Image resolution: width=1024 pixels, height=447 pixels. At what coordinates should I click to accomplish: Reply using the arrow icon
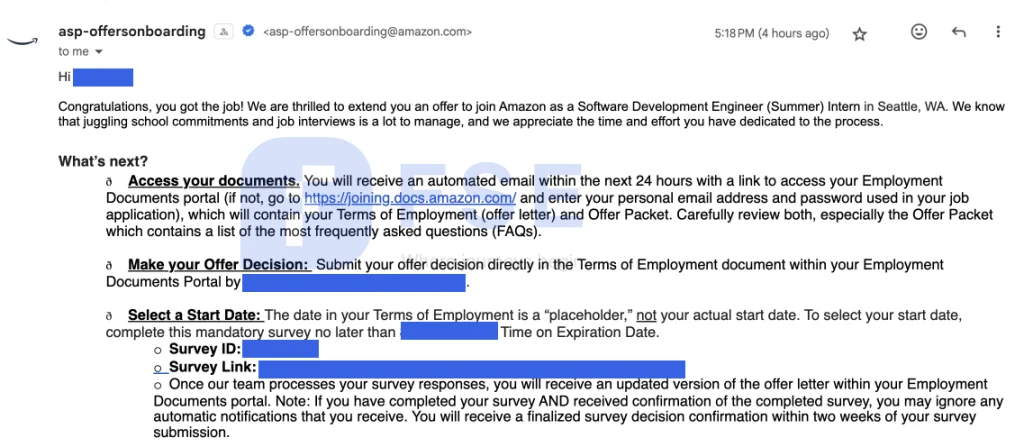click(x=959, y=32)
